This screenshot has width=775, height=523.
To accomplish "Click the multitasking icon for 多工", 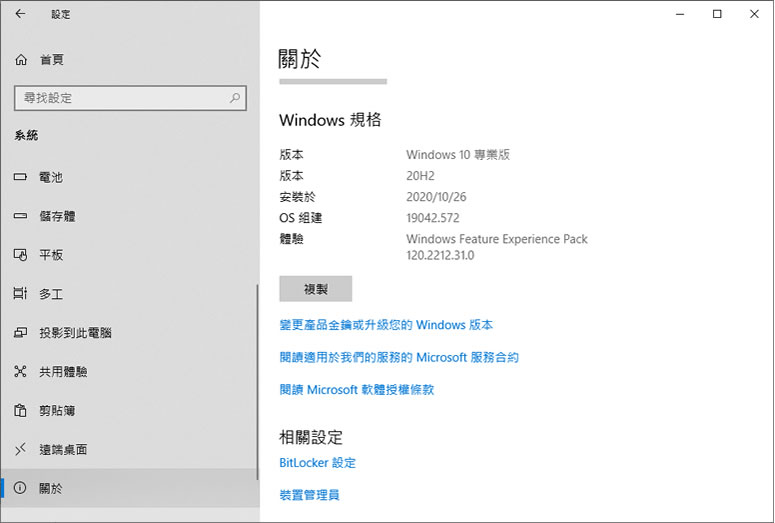I will (x=20, y=294).
